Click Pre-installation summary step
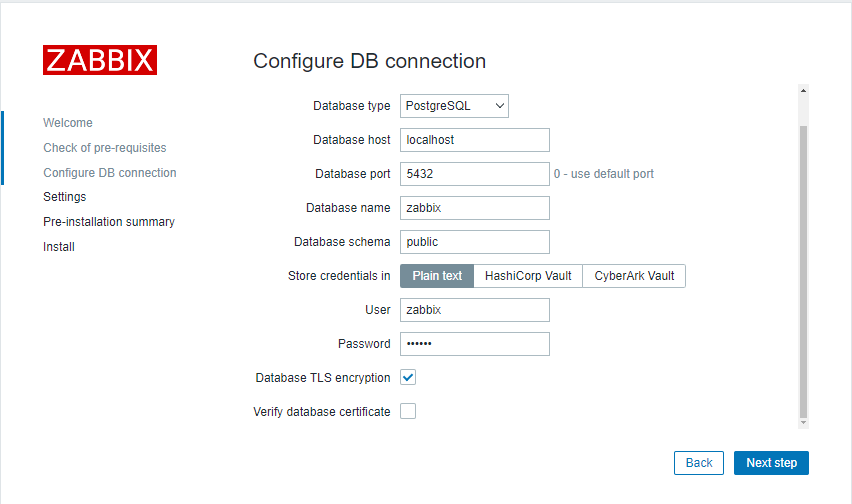Screen dimensions: 852x504 (x=109, y=222)
